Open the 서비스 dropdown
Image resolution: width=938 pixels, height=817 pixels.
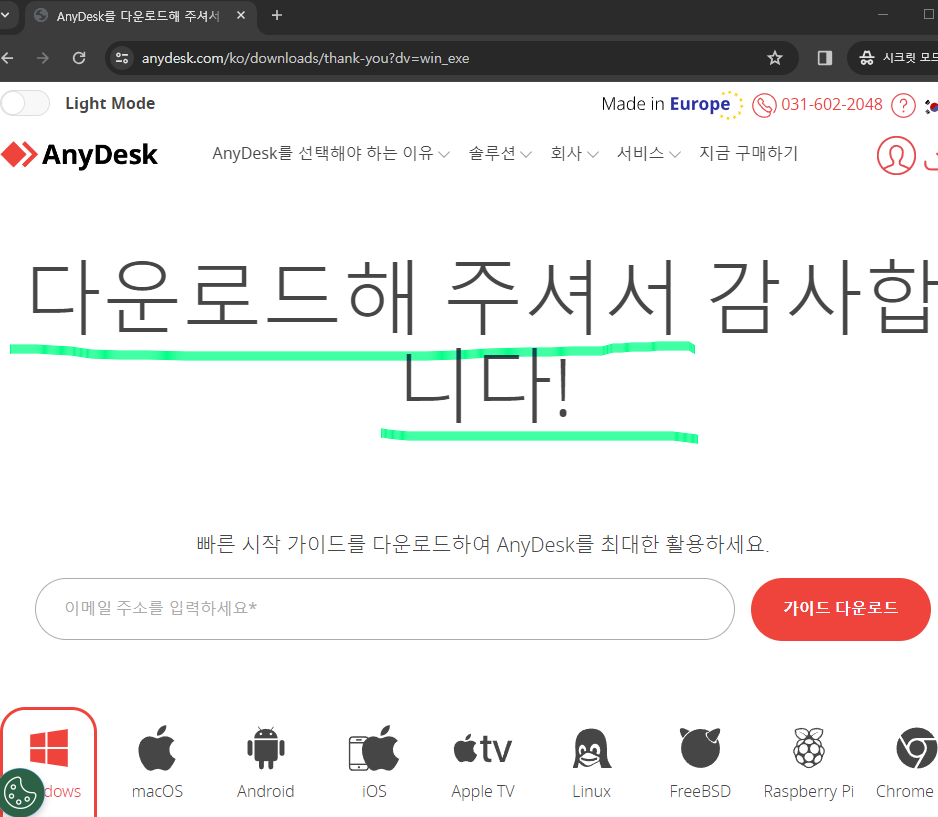[x=642, y=153]
